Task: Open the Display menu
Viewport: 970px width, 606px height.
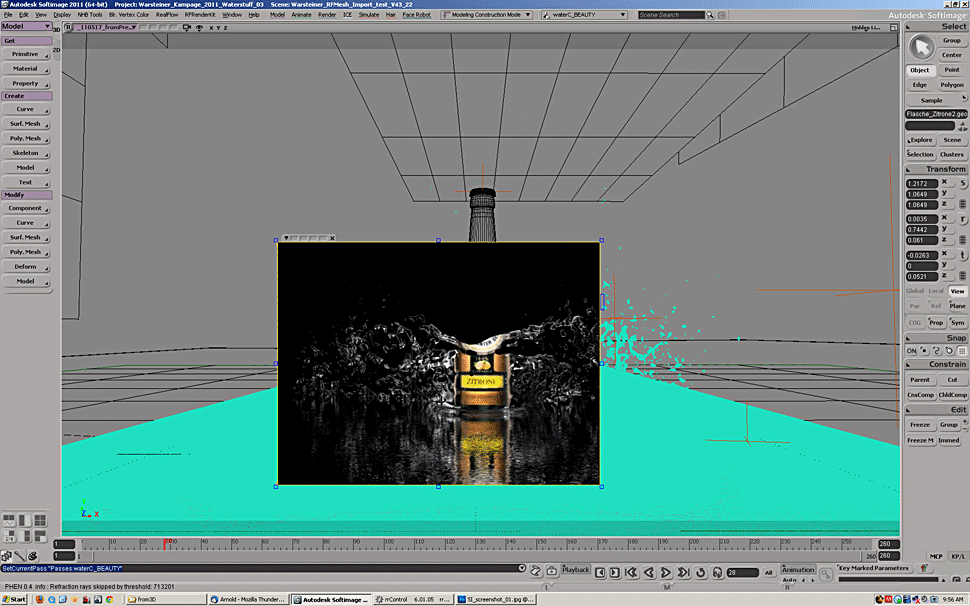Action: point(62,15)
